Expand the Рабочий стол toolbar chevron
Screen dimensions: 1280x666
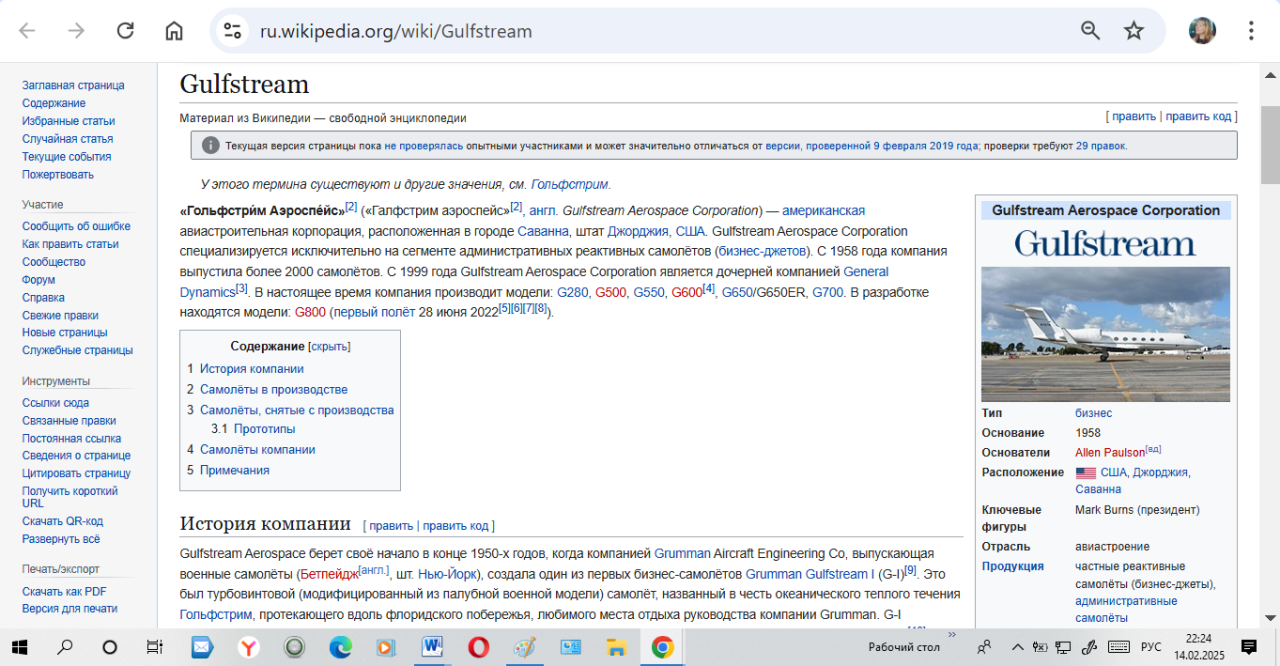tap(952, 635)
